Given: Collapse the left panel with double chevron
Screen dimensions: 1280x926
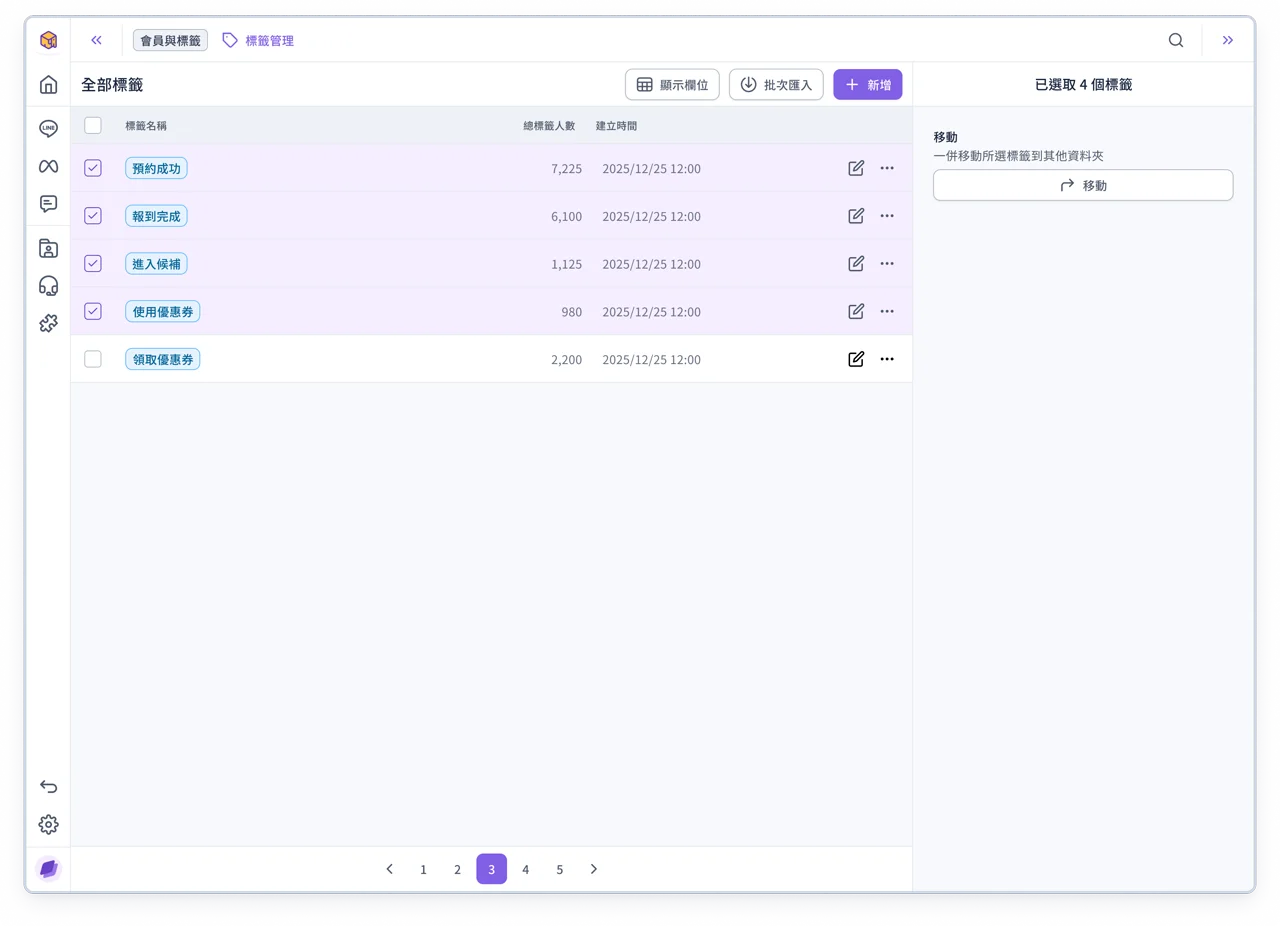Looking at the screenshot, I should 96,40.
